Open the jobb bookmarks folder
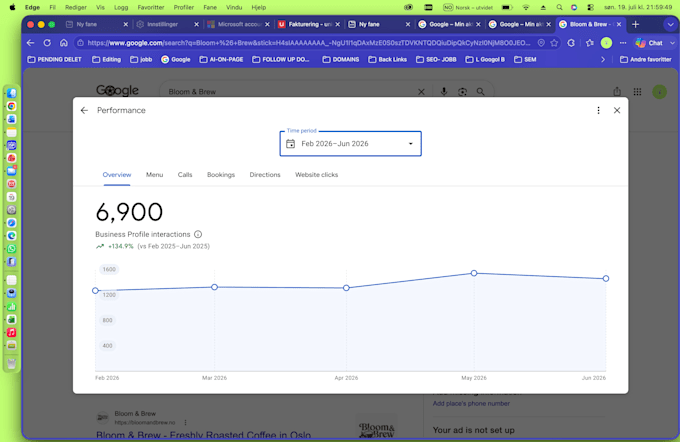 (x=141, y=59)
